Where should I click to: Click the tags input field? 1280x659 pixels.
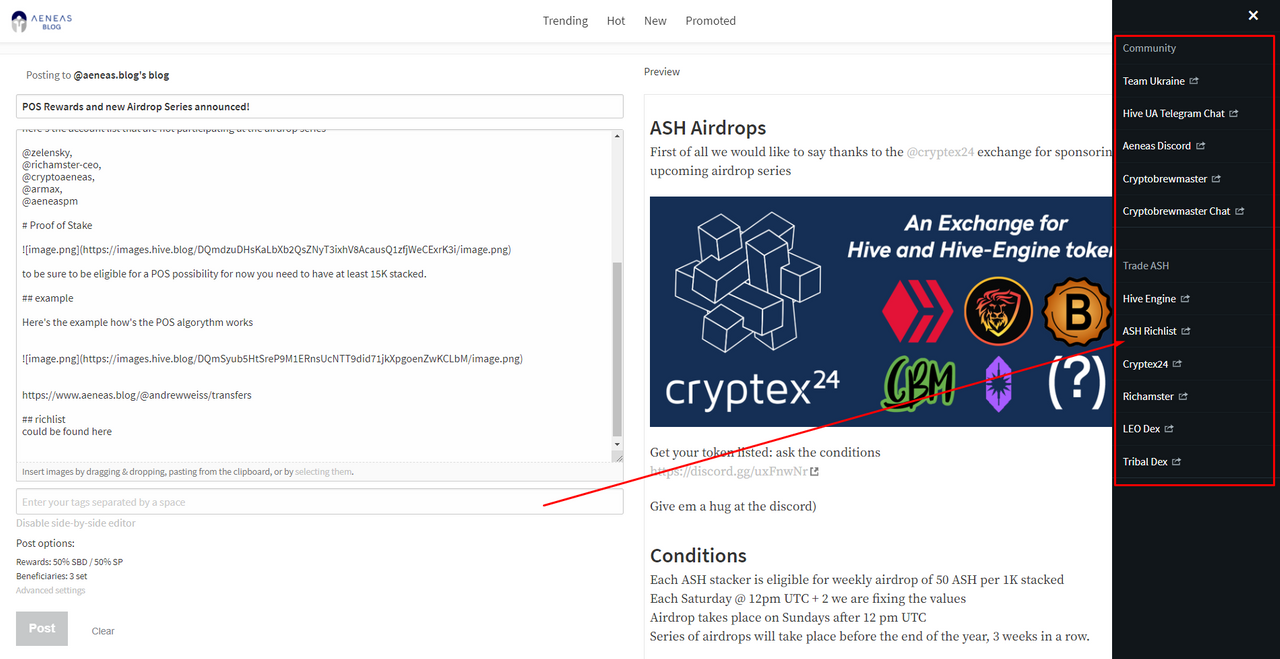(320, 502)
